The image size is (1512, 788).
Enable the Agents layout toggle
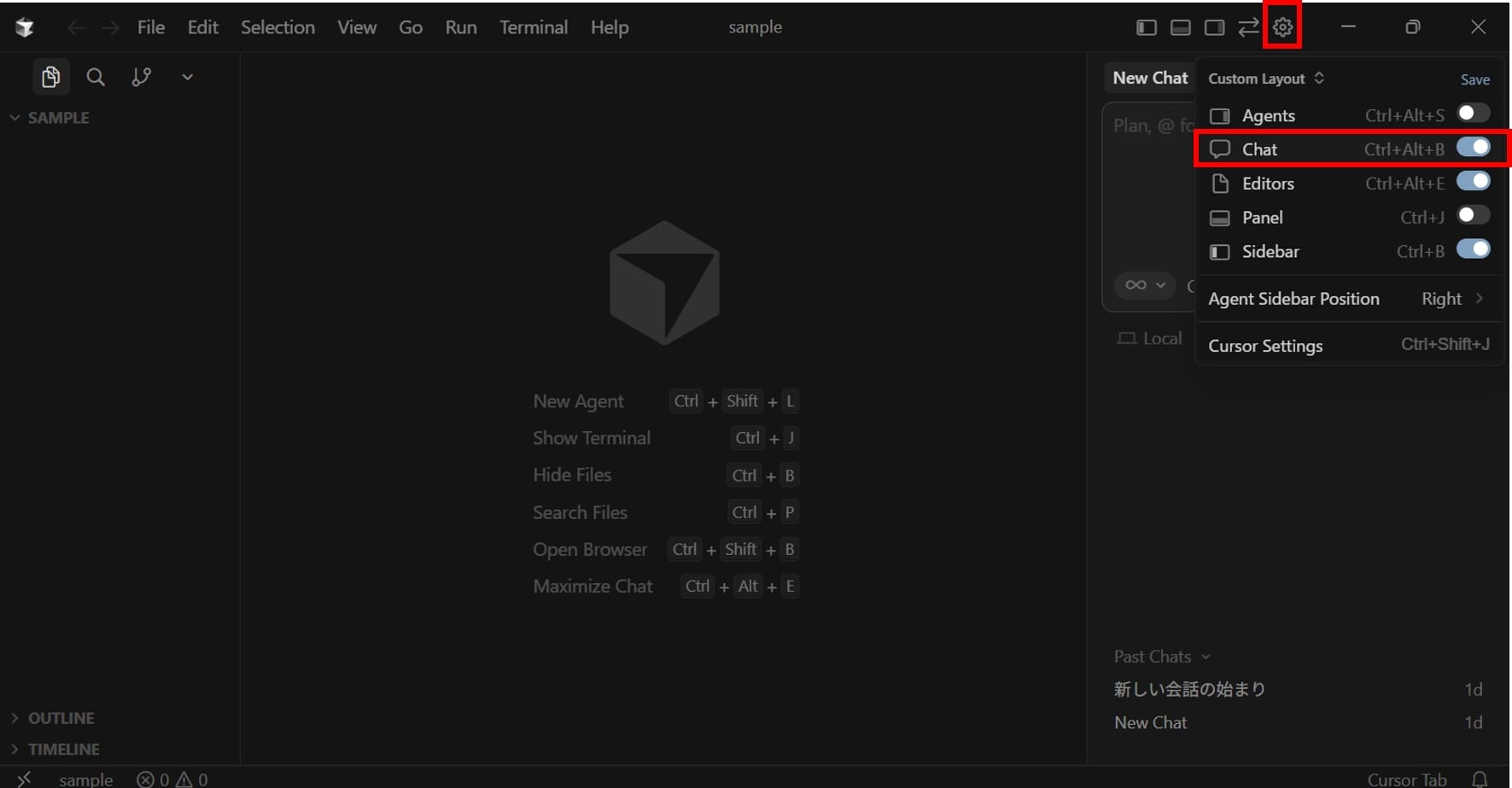pyautogui.click(x=1473, y=114)
